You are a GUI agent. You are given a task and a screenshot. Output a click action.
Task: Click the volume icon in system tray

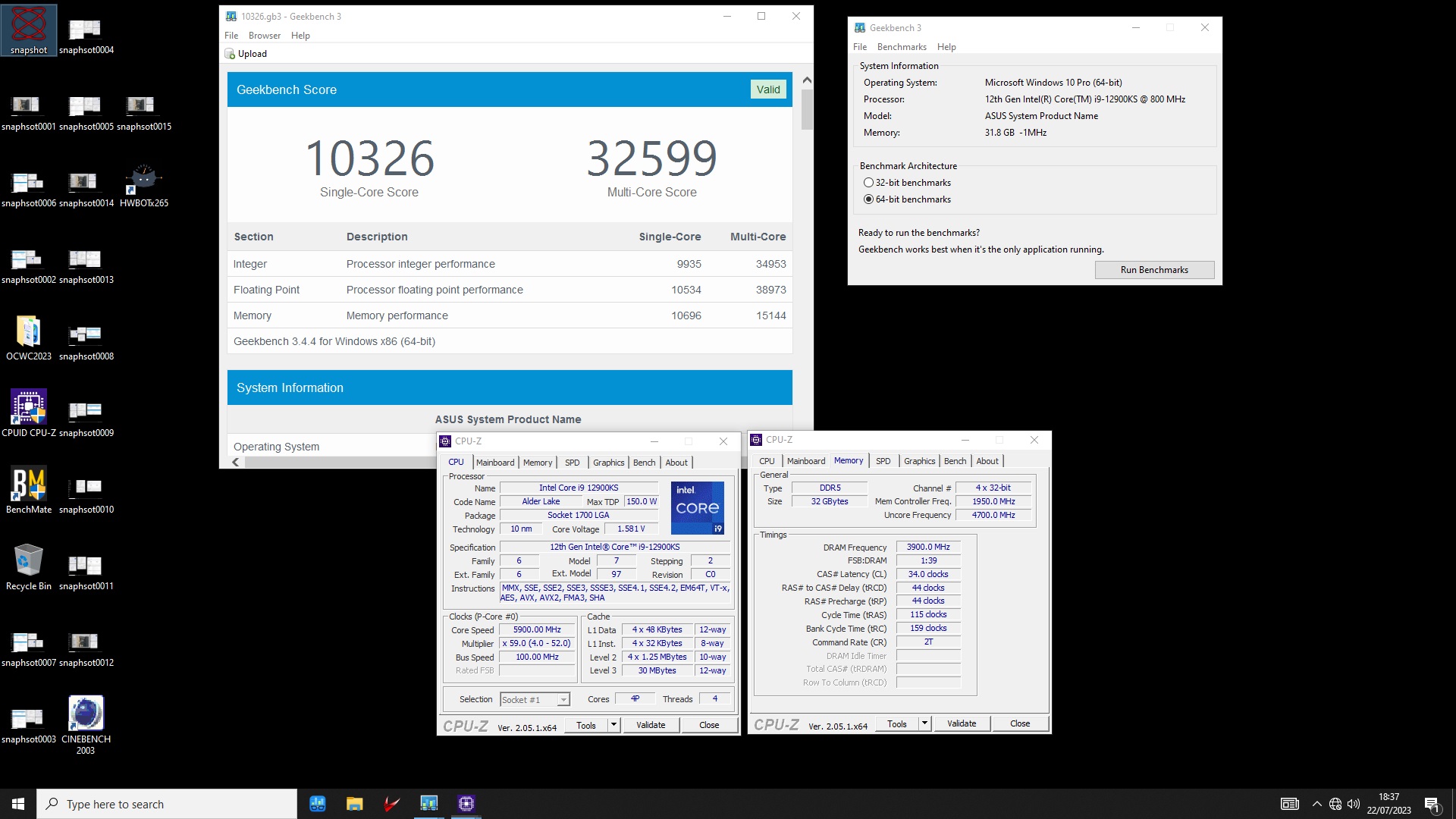click(1354, 804)
